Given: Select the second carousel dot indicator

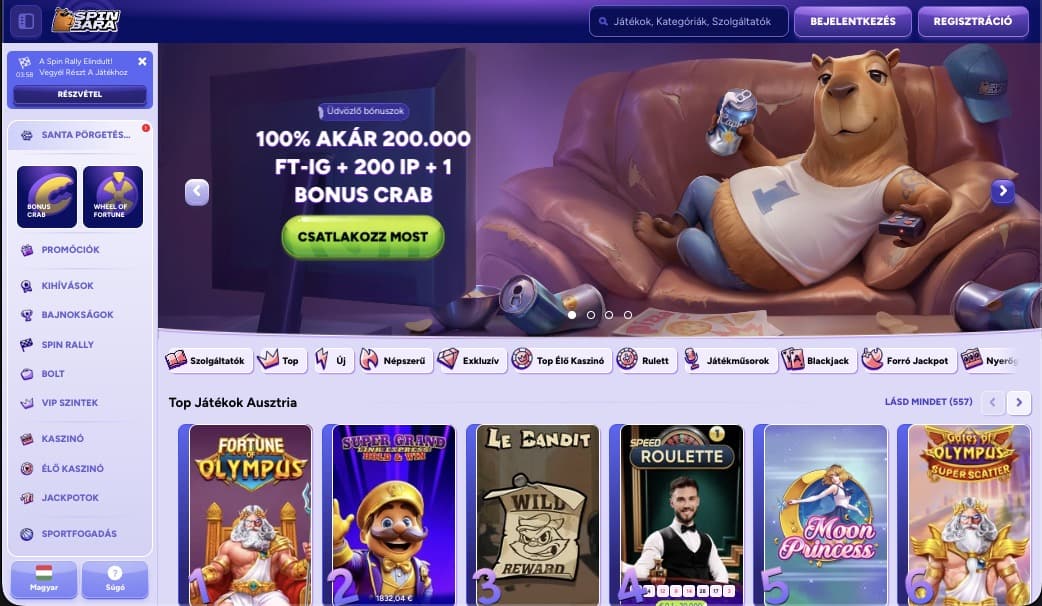Looking at the screenshot, I should pos(591,315).
